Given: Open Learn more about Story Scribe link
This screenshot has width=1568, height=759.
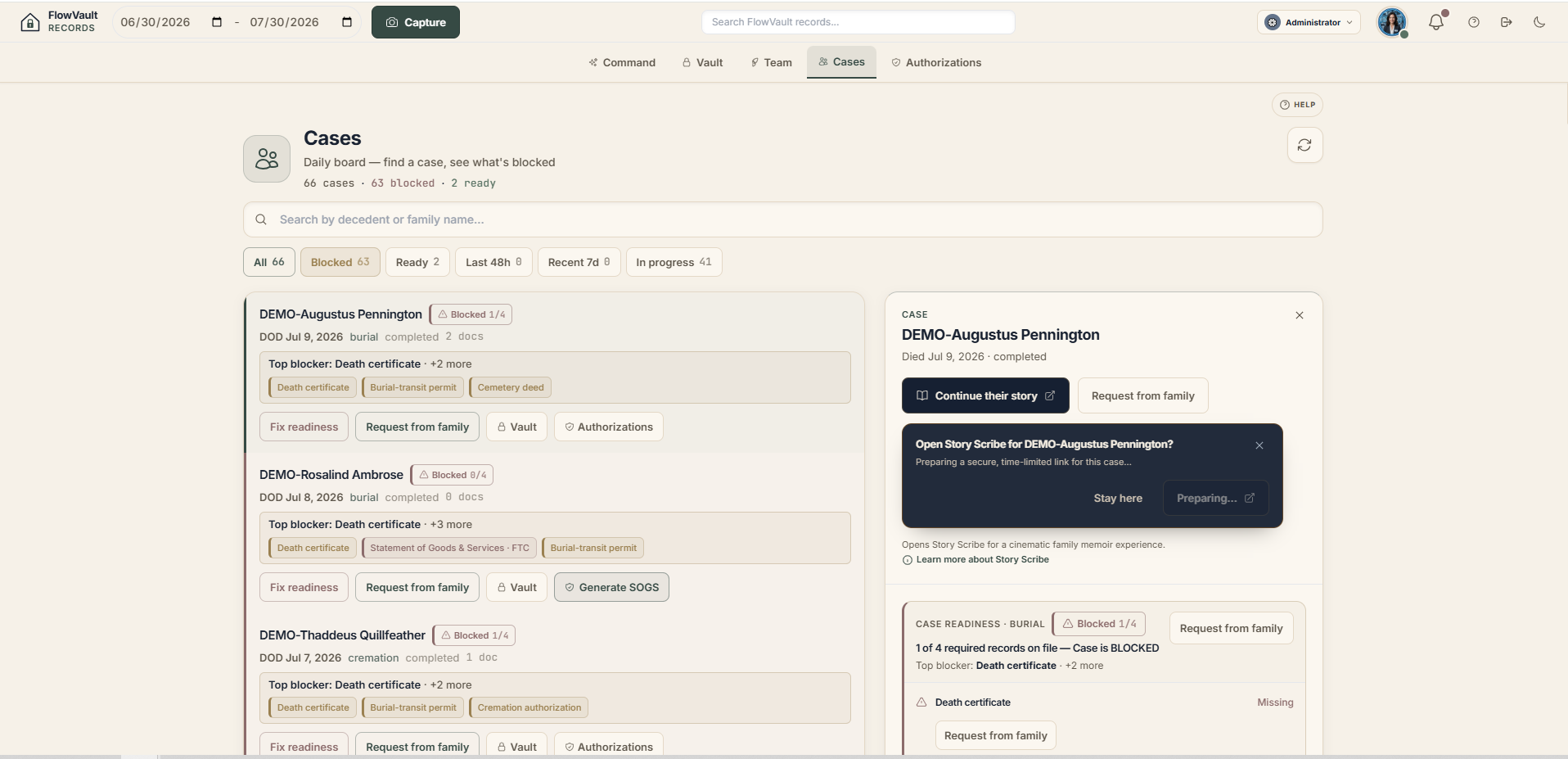Looking at the screenshot, I should coord(975,560).
